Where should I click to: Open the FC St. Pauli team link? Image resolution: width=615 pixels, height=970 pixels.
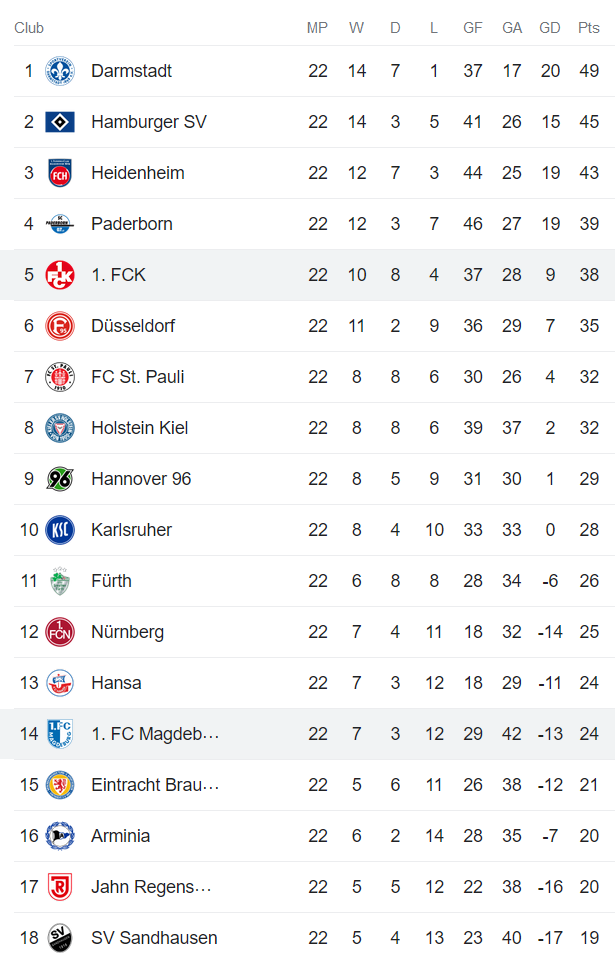[137, 377]
